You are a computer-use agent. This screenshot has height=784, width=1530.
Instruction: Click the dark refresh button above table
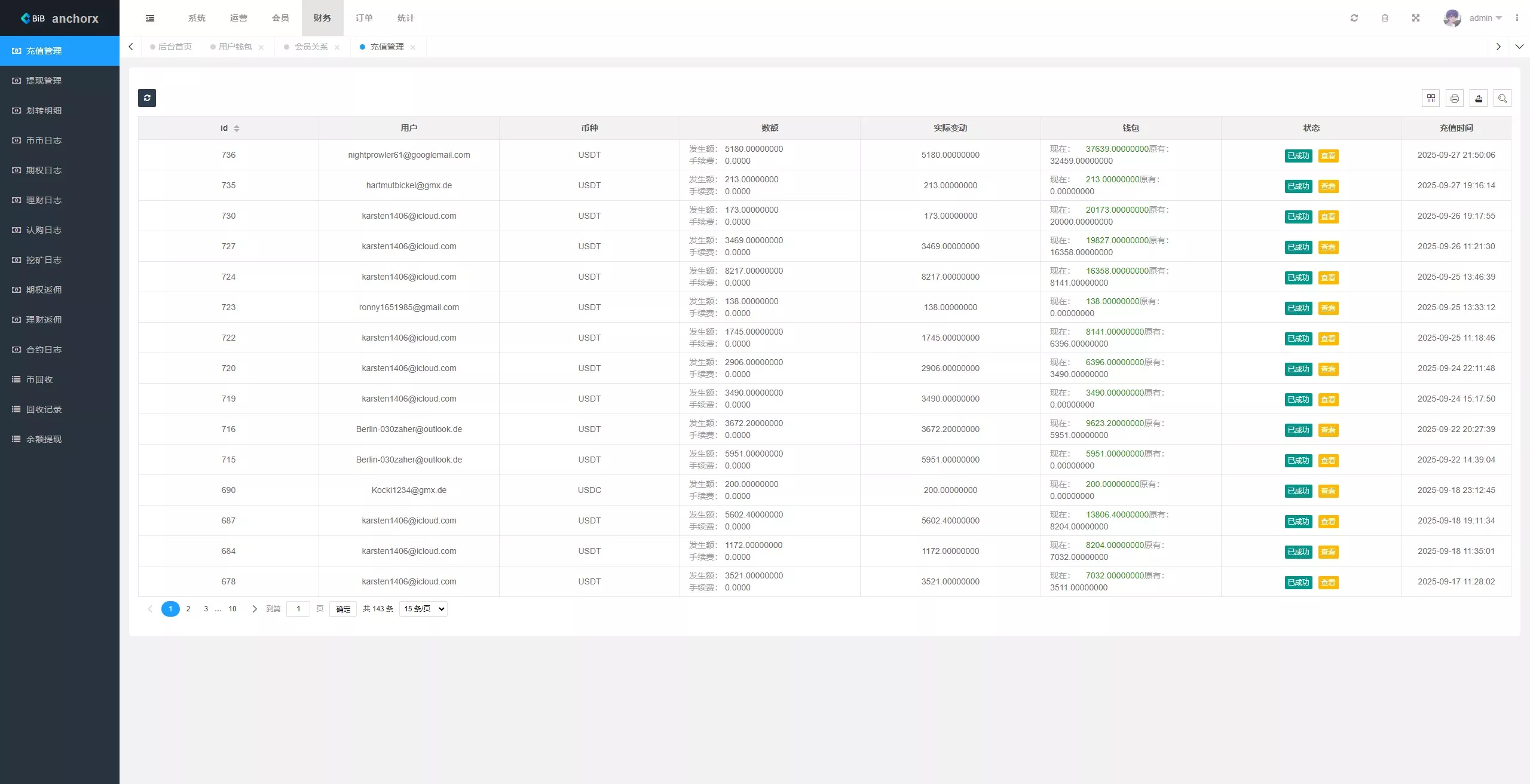[147, 98]
